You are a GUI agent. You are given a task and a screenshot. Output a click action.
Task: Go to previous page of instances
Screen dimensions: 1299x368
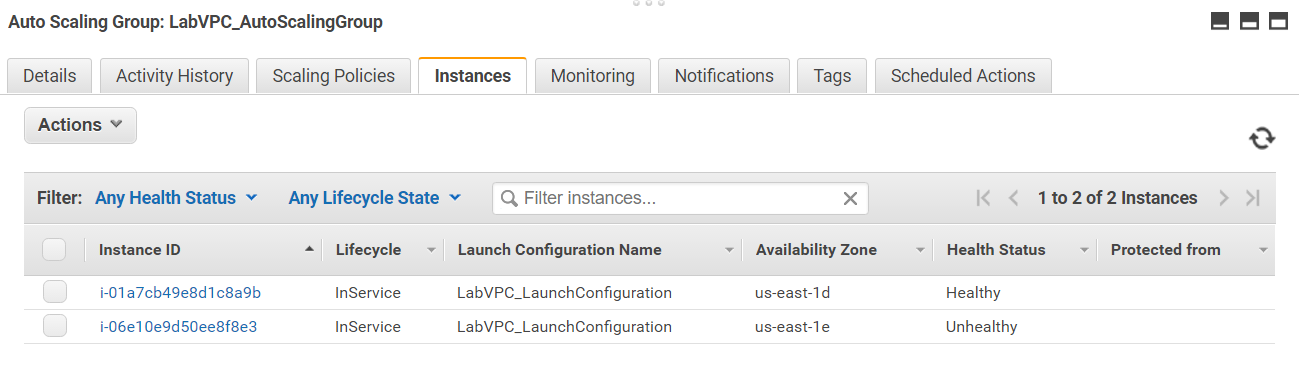click(1014, 198)
